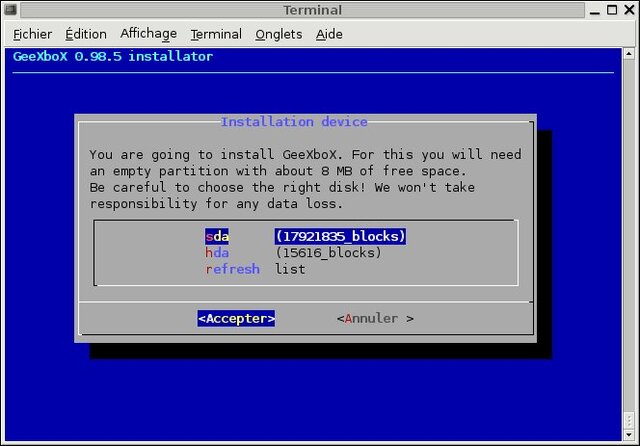This screenshot has width=640, height=446.
Task: Open the Aide menu
Action: [x=329, y=34]
